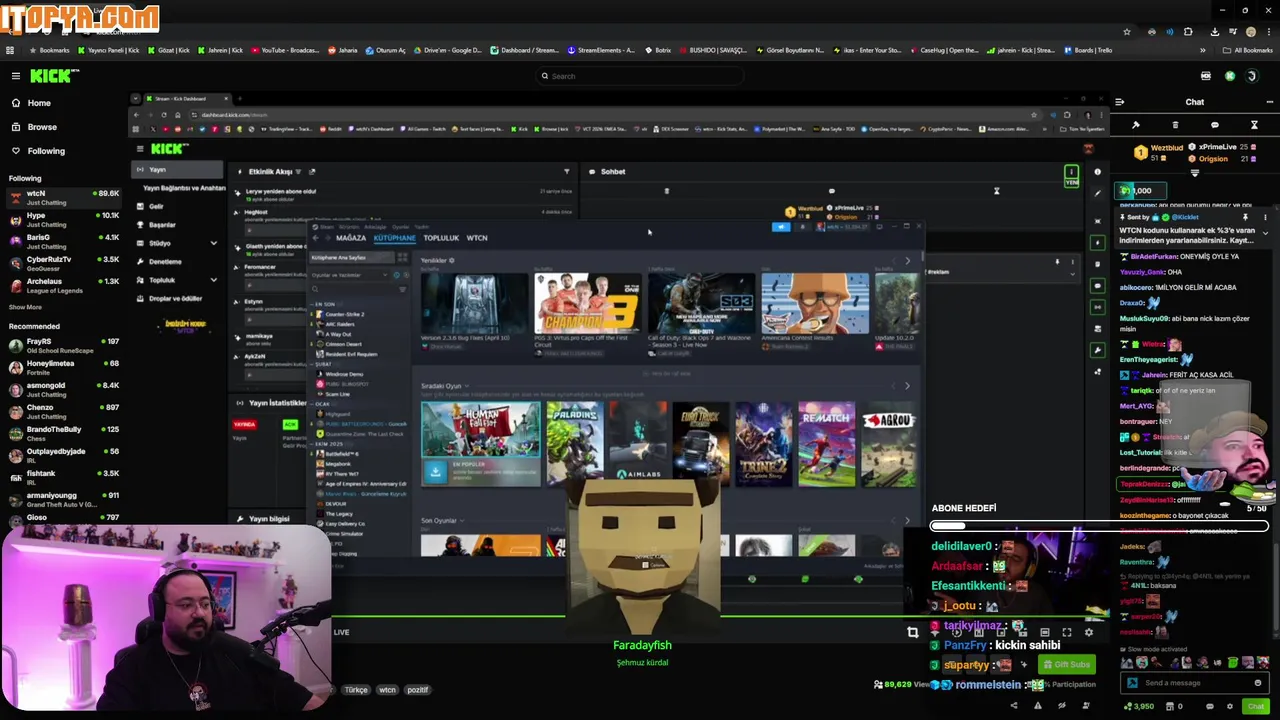Click the info icon in dashboard side strip

1097,172
